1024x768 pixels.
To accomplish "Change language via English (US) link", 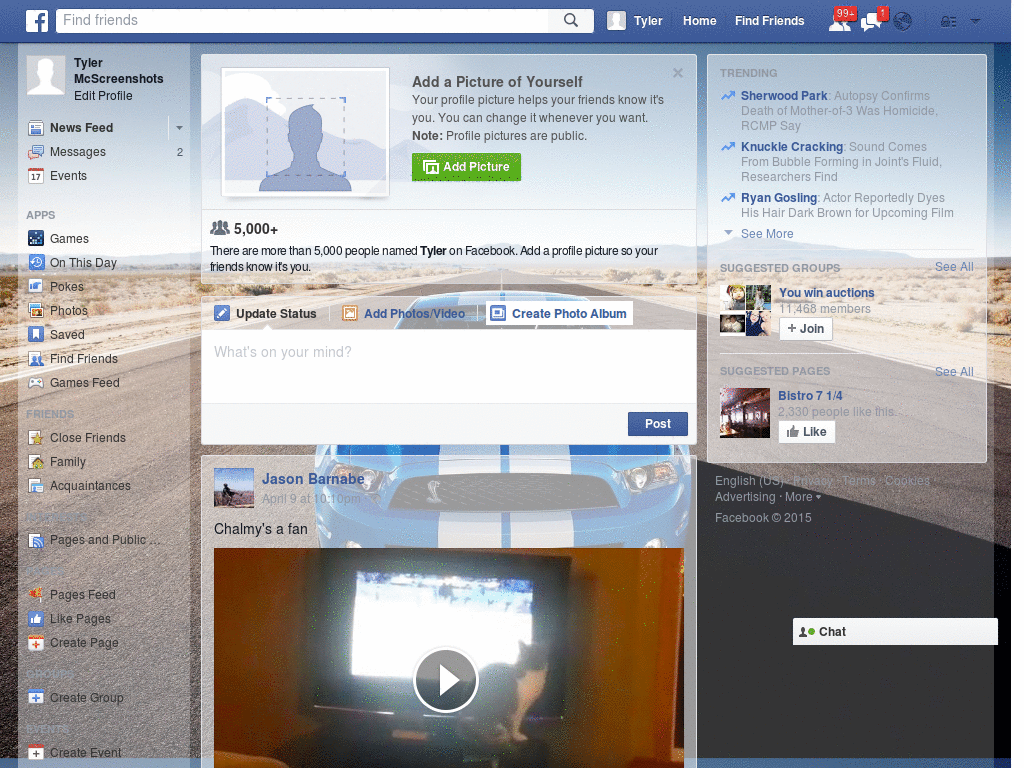I will (x=749, y=481).
